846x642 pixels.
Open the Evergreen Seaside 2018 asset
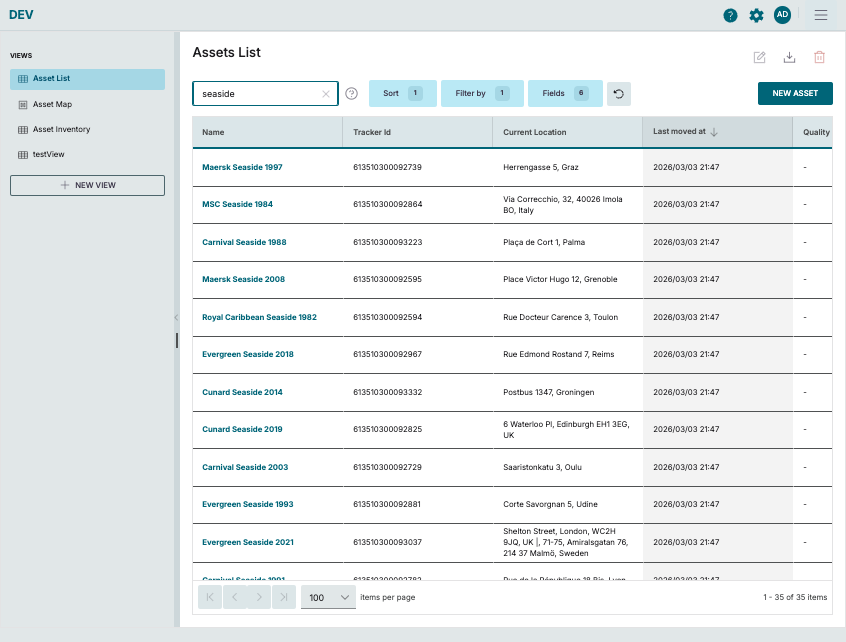(x=248, y=354)
